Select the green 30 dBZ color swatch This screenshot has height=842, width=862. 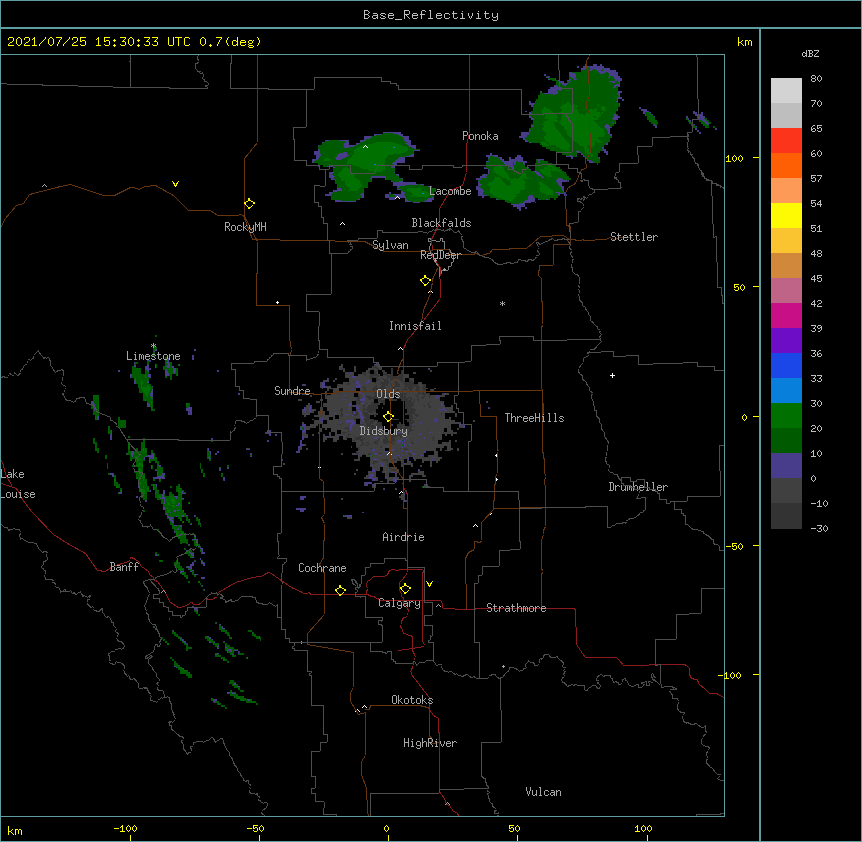786,416
